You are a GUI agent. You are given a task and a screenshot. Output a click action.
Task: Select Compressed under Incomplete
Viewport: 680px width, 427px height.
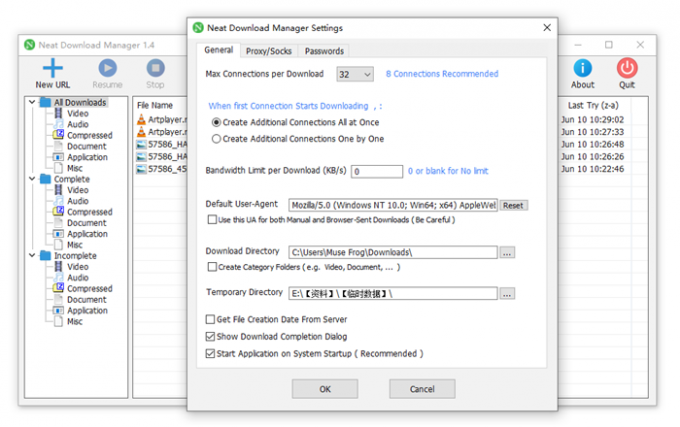pyautogui.click(x=89, y=289)
